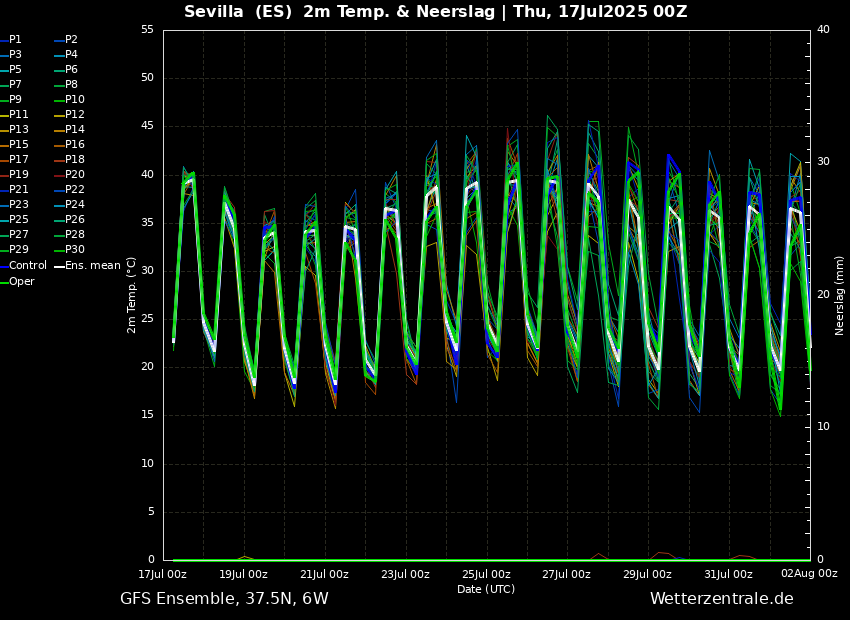The width and height of the screenshot is (850, 620).
Task: Click the Neerslag (mm) axis title
Action: 840,294
